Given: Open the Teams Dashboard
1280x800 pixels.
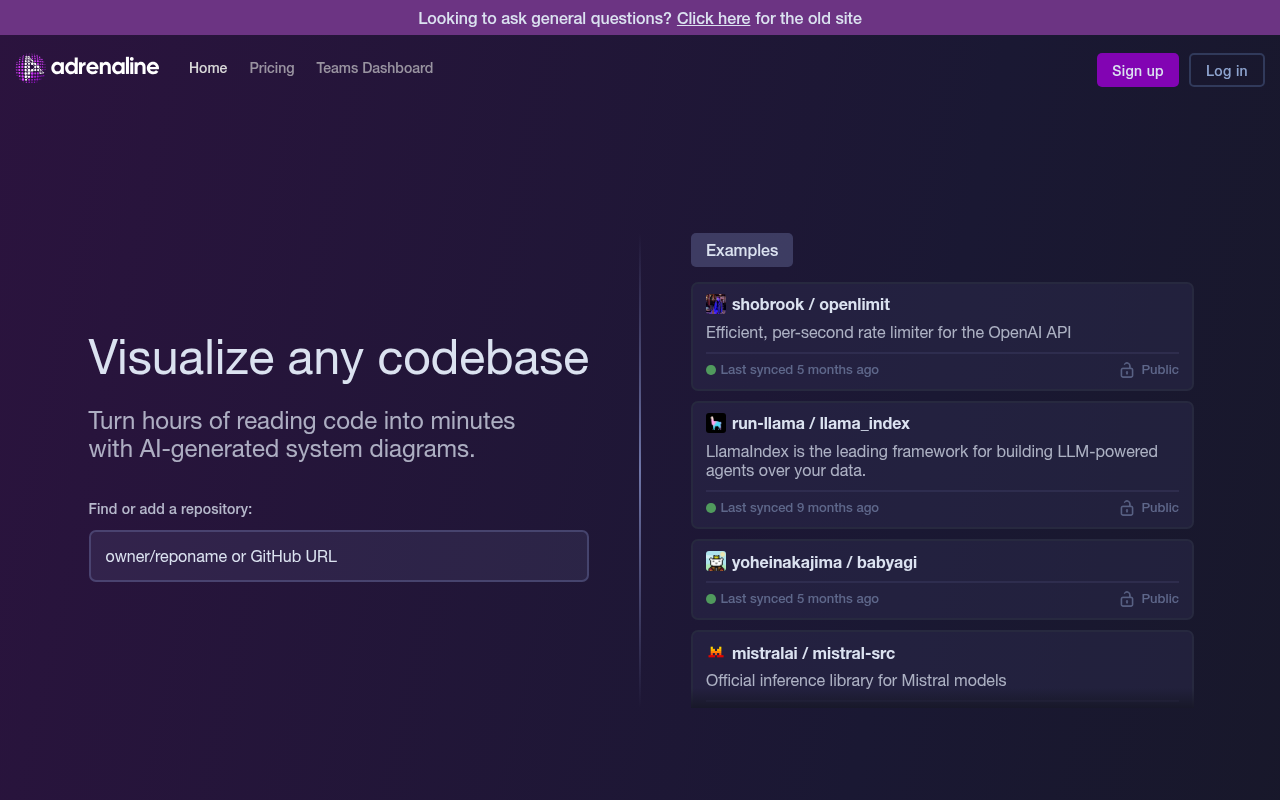Looking at the screenshot, I should [x=374, y=67].
